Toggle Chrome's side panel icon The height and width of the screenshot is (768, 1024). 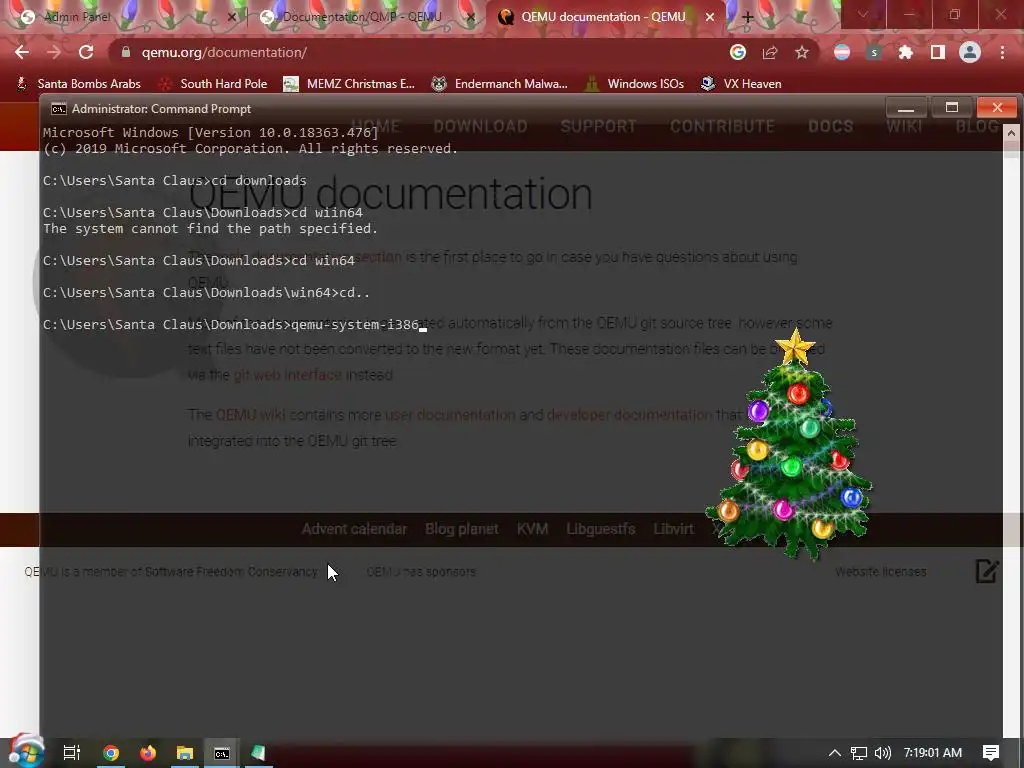(x=938, y=52)
